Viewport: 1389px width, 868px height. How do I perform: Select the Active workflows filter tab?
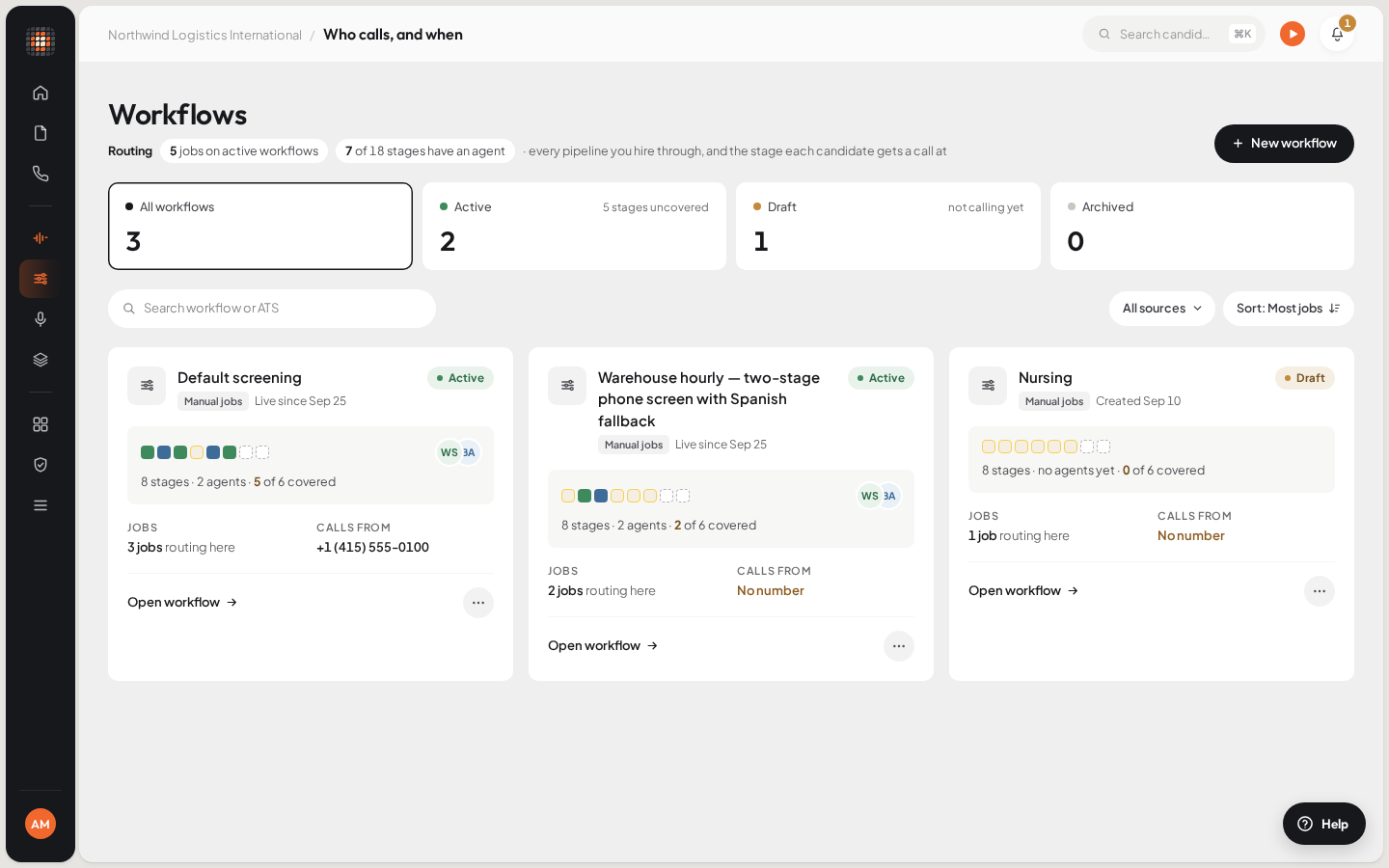[x=574, y=226]
